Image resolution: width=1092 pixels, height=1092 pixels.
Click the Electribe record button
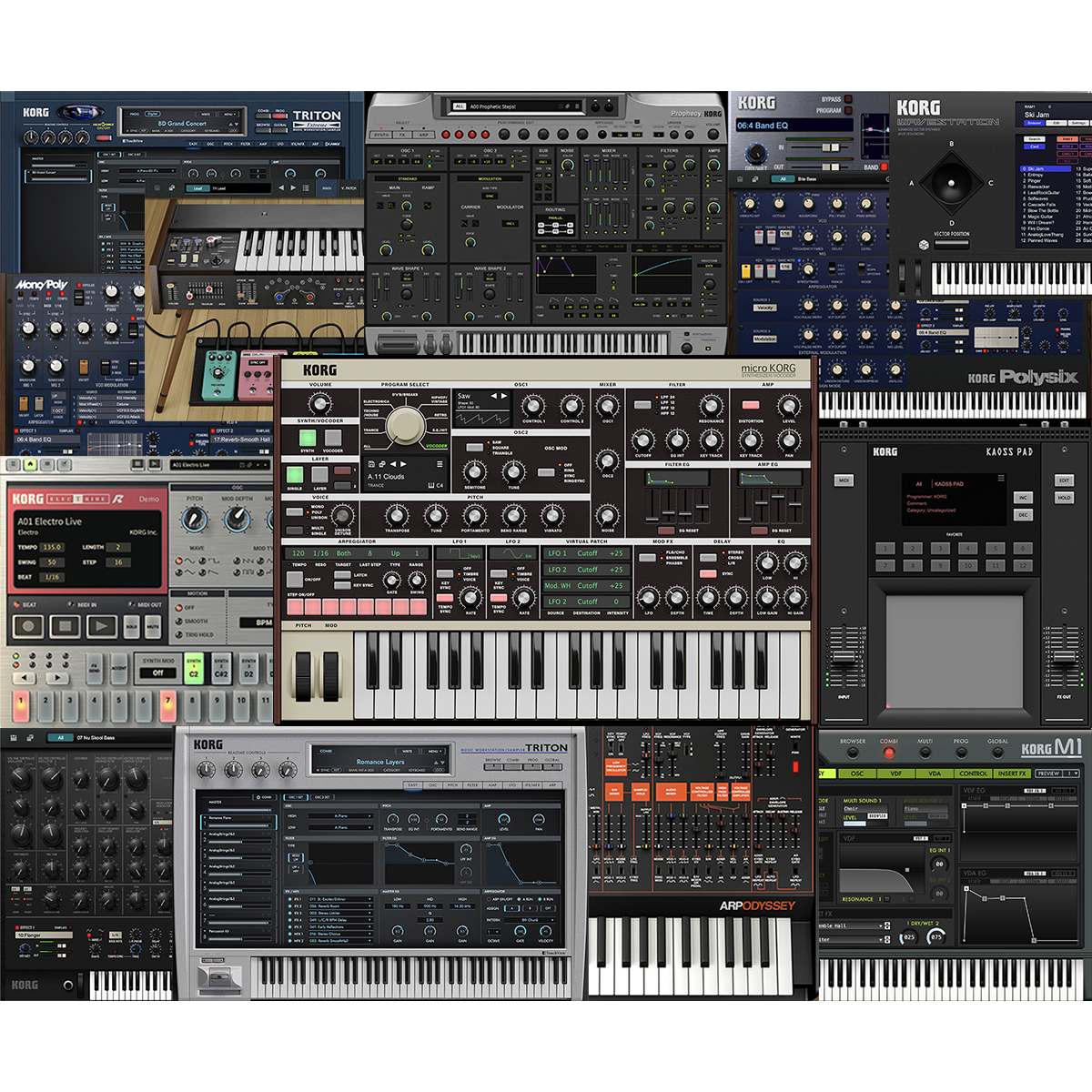pyautogui.click(x=28, y=626)
